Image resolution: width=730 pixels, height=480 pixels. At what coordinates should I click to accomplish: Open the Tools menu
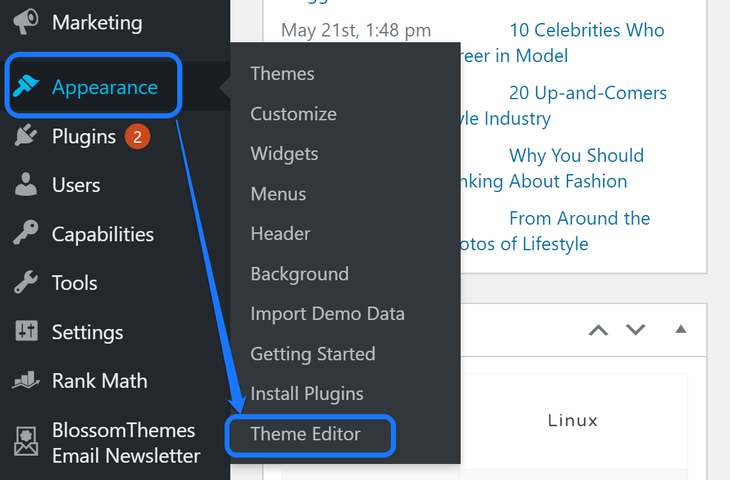point(74,283)
